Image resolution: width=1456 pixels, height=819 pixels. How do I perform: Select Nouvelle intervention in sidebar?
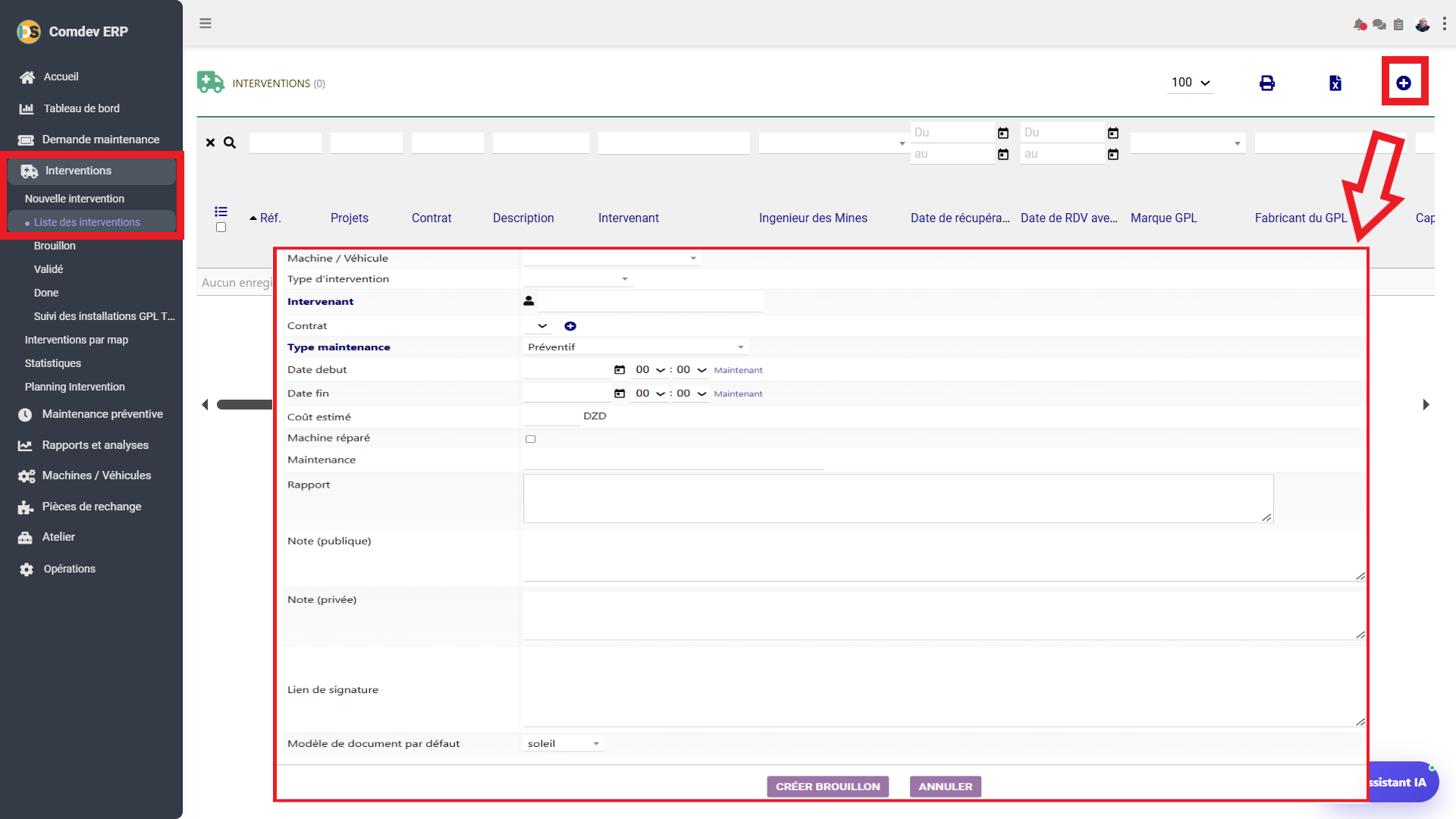click(x=74, y=199)
